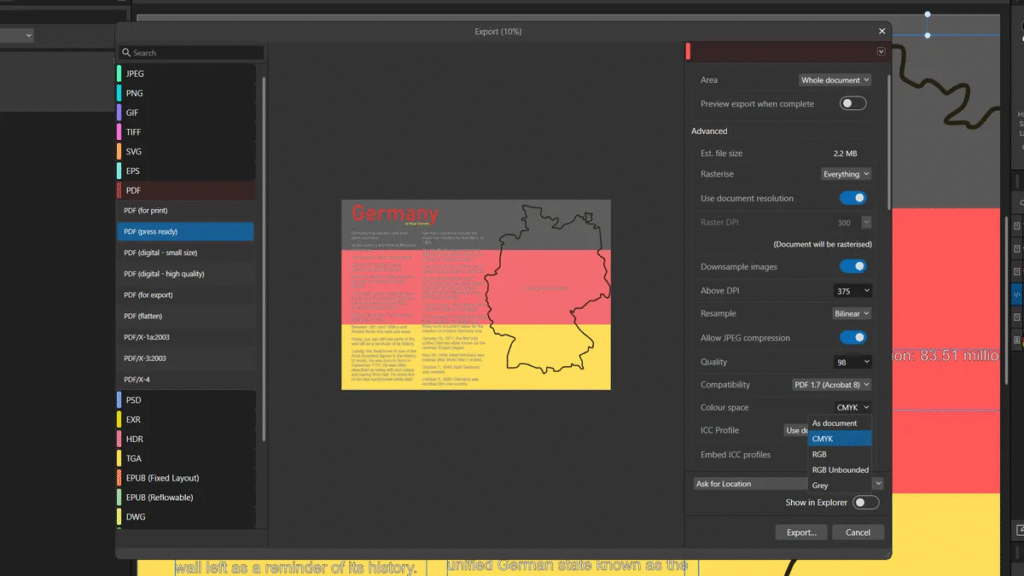Click the Germany document preview thumbnail
Viewport: 1024px width, 576px height.
(475, 294)
